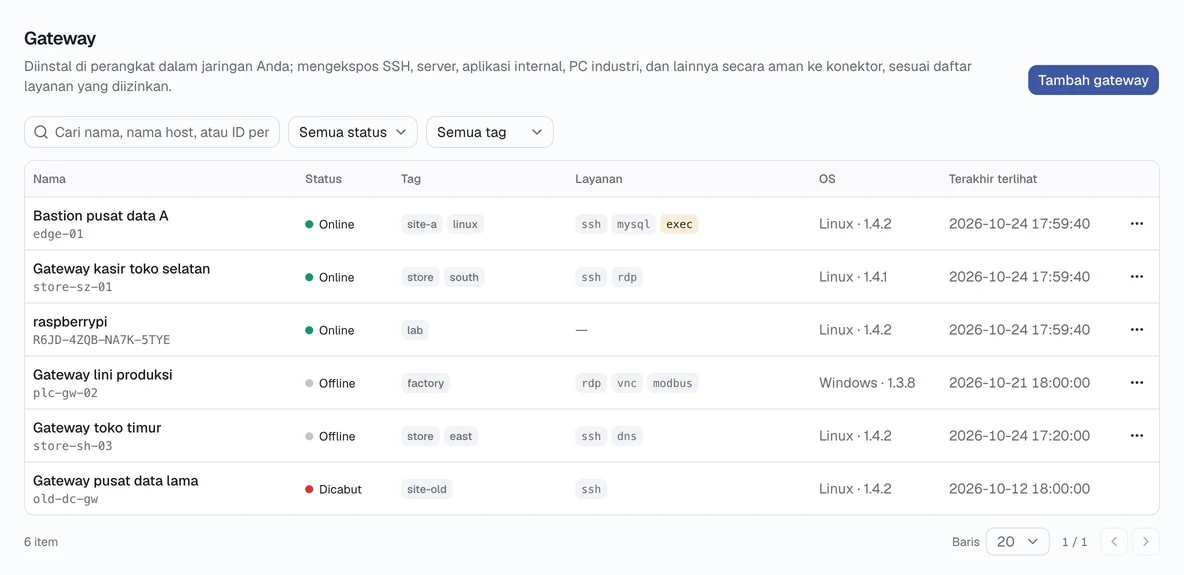The width and height of the screenshot is (1184, 575).
Task: Go to the next page arrow
Action: (x=1145, y=542)
